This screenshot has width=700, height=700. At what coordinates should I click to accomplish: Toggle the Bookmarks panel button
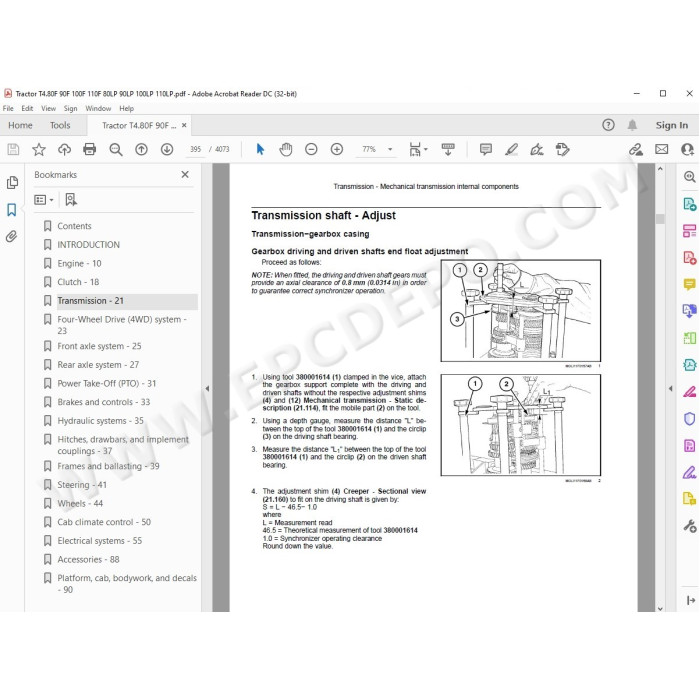[x=12, y=209]
